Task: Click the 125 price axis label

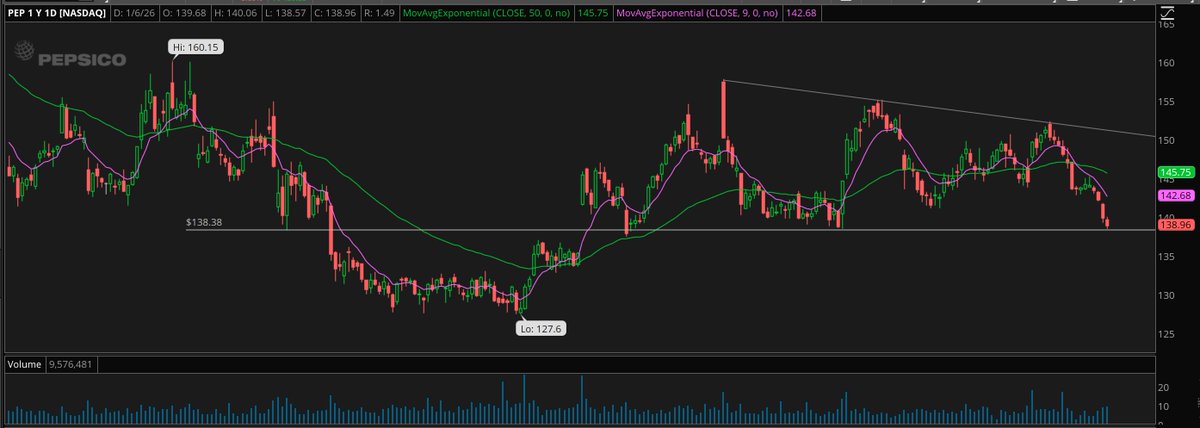Action: (x=1167, y=334)
